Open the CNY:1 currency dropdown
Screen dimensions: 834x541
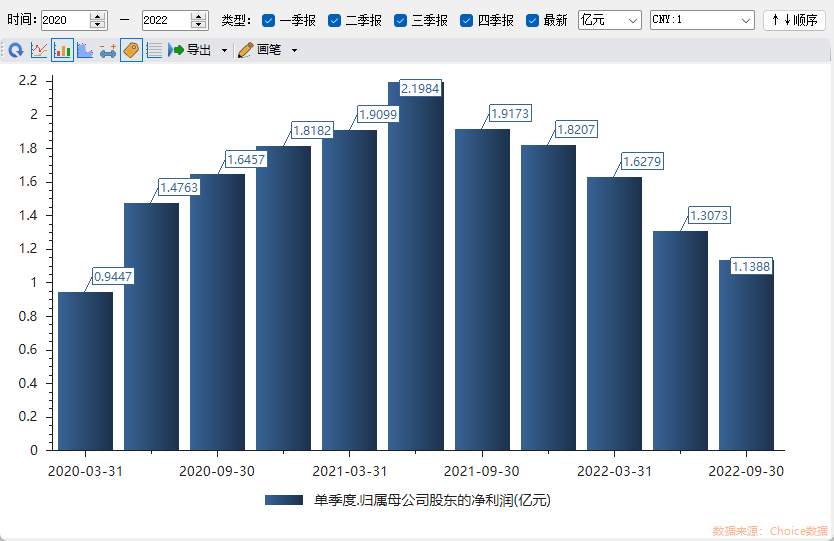point(702,20)
